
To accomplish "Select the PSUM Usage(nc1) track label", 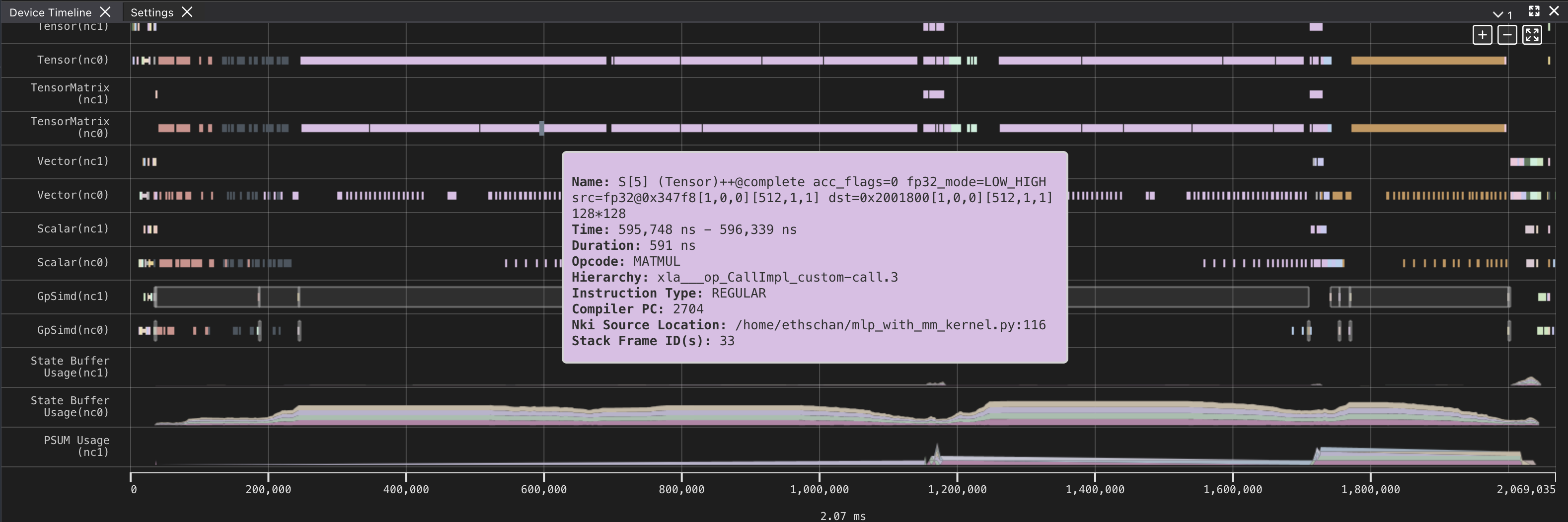I will coord(75,446).
